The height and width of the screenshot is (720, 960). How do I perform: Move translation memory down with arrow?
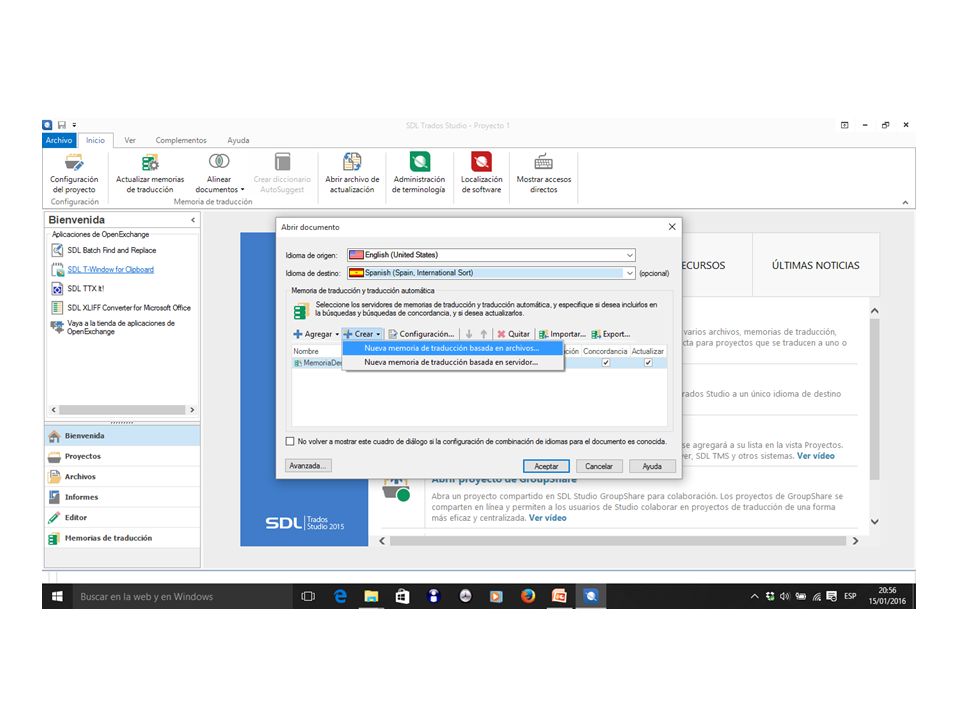point(469,334)
